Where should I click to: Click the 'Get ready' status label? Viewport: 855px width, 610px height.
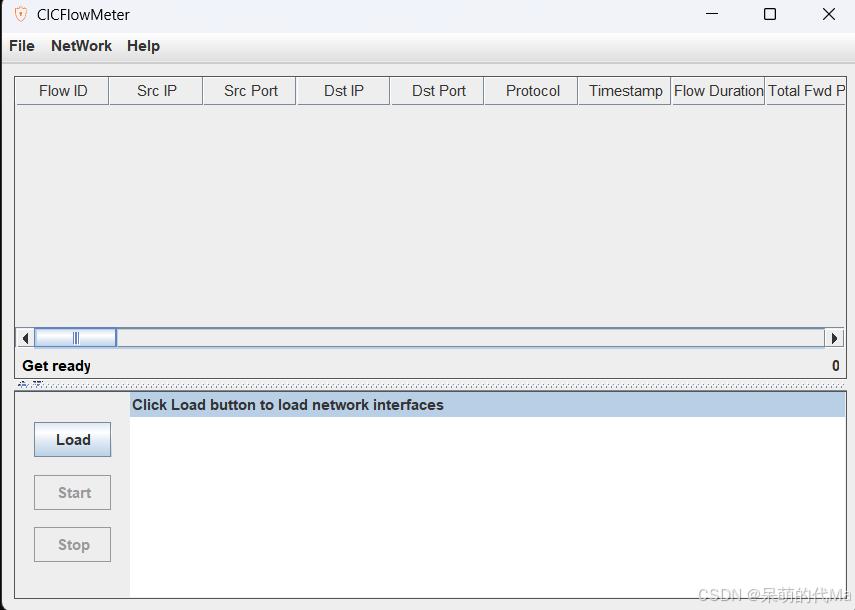(x=56, y=366)
